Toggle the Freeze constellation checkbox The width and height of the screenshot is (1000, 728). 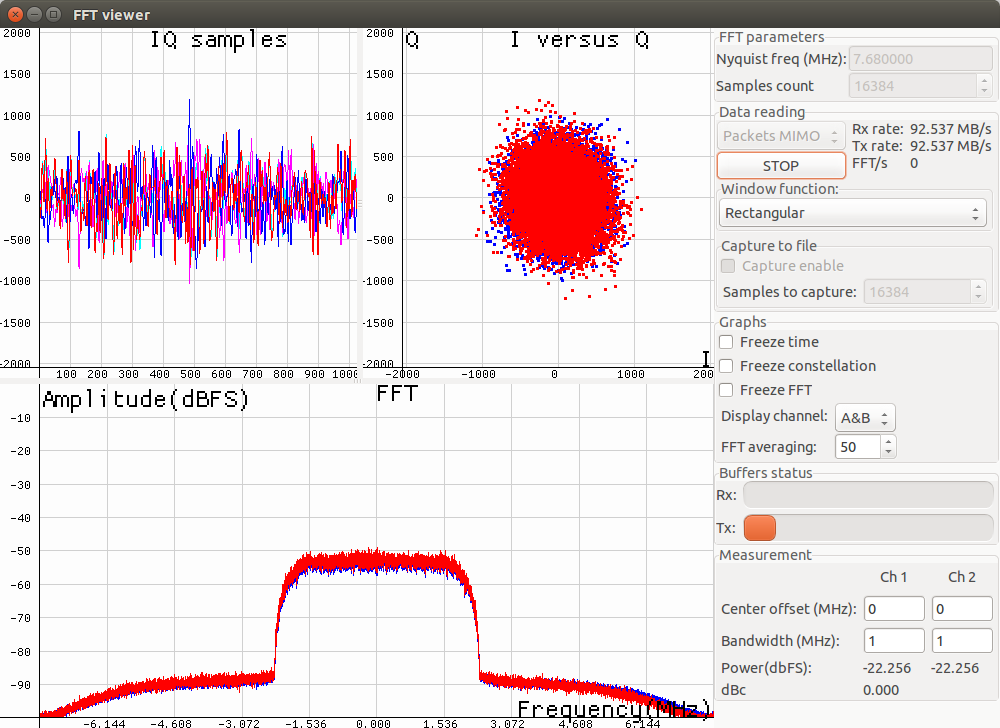(727, 366)
